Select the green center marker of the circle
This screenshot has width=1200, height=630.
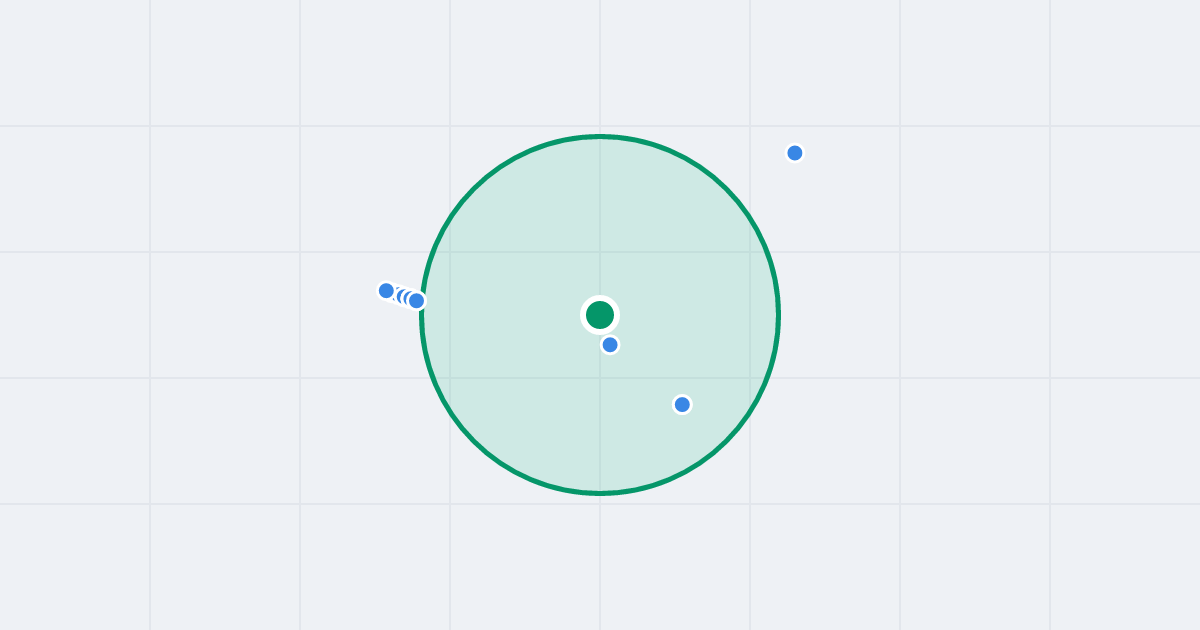[600, 315]
